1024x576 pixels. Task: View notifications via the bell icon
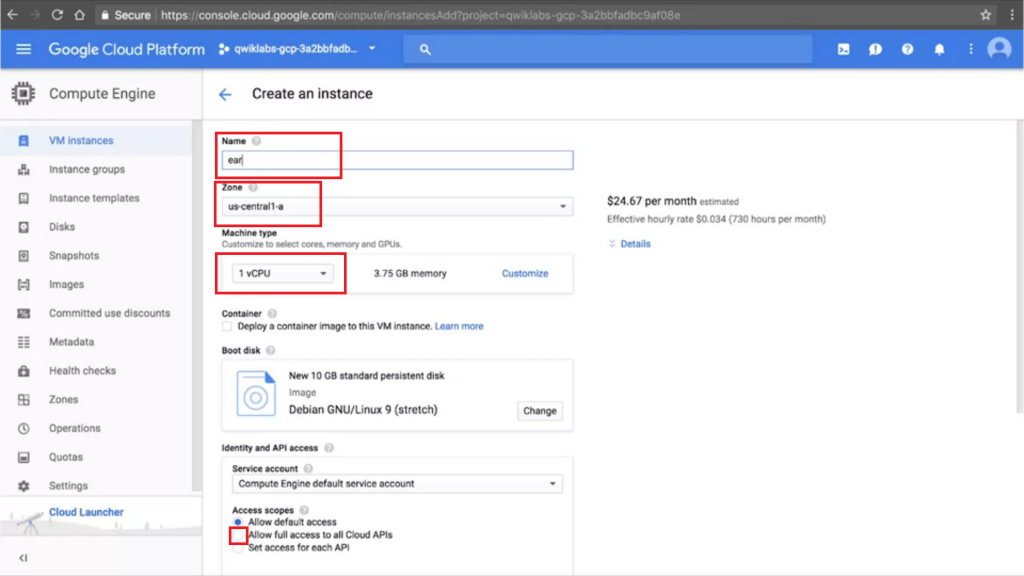[x=939, y=49]
